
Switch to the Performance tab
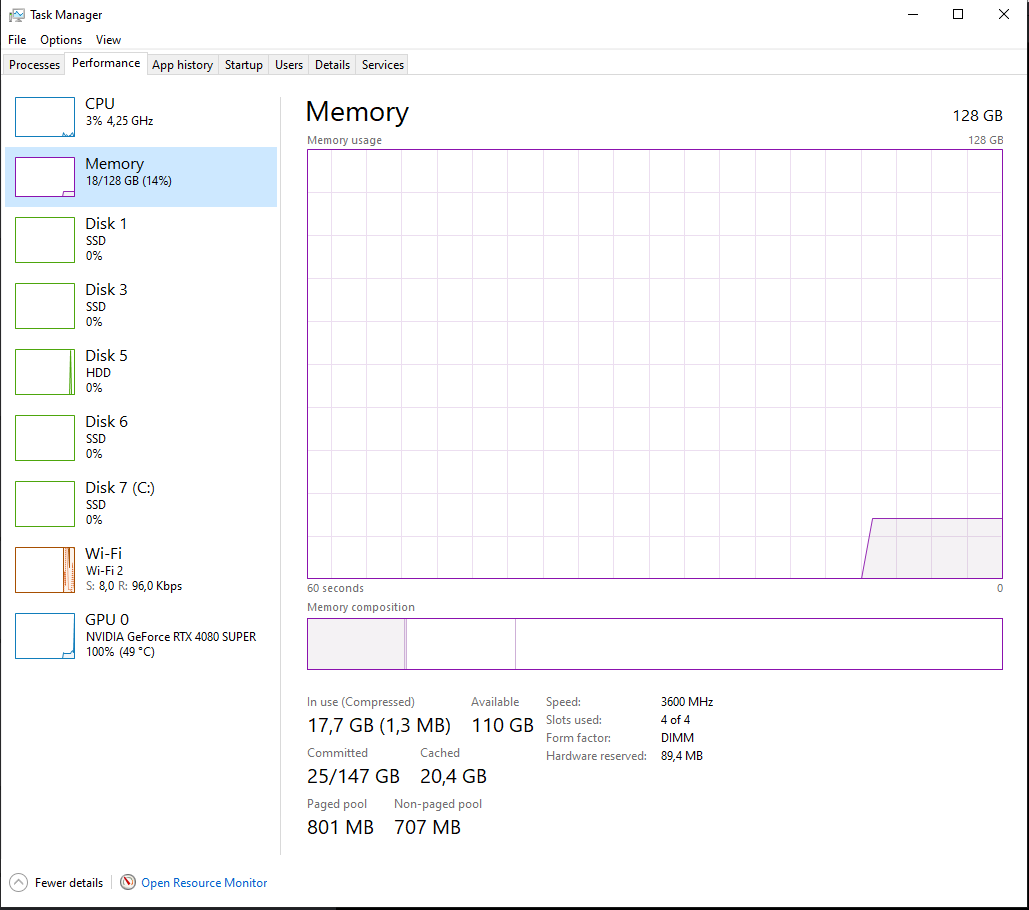click(x=106, y=63)
